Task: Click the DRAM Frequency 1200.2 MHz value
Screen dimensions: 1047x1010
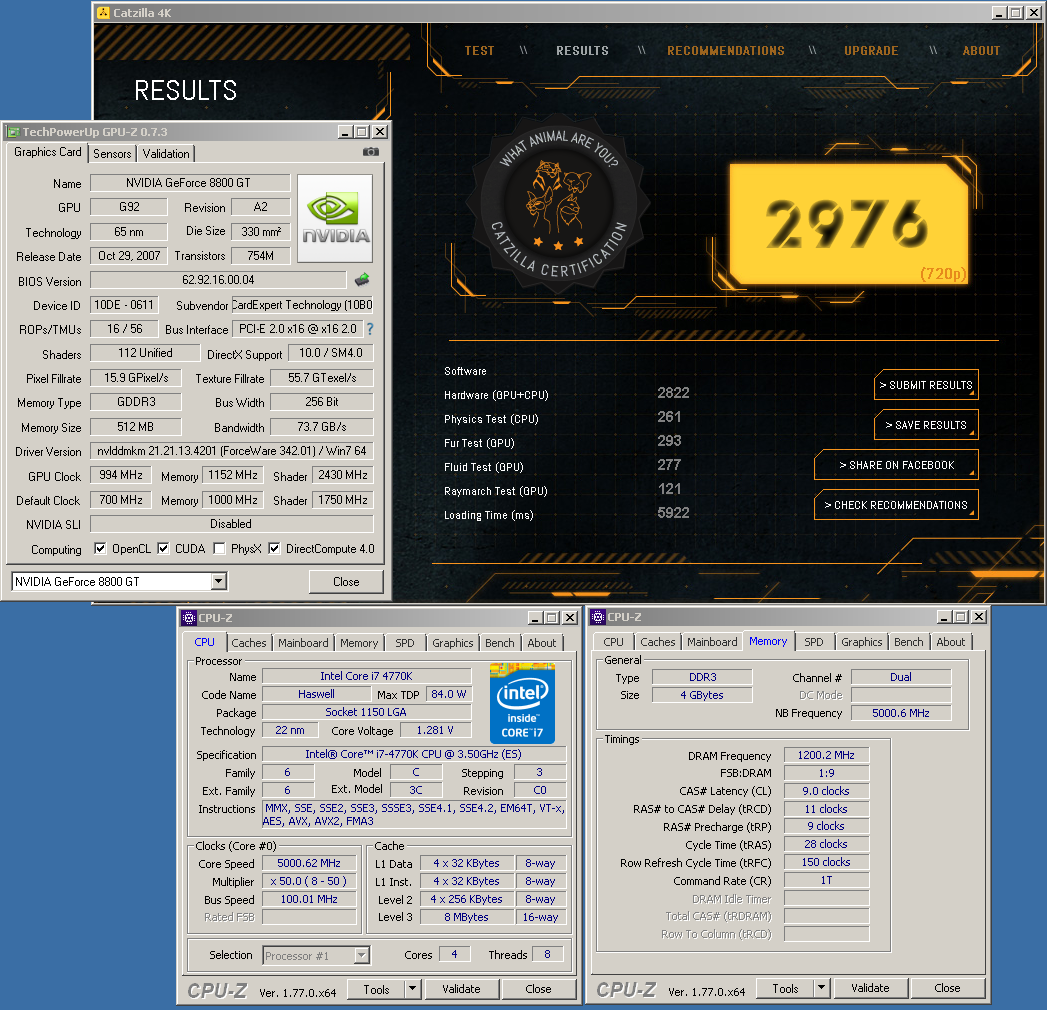Action: 826,755
